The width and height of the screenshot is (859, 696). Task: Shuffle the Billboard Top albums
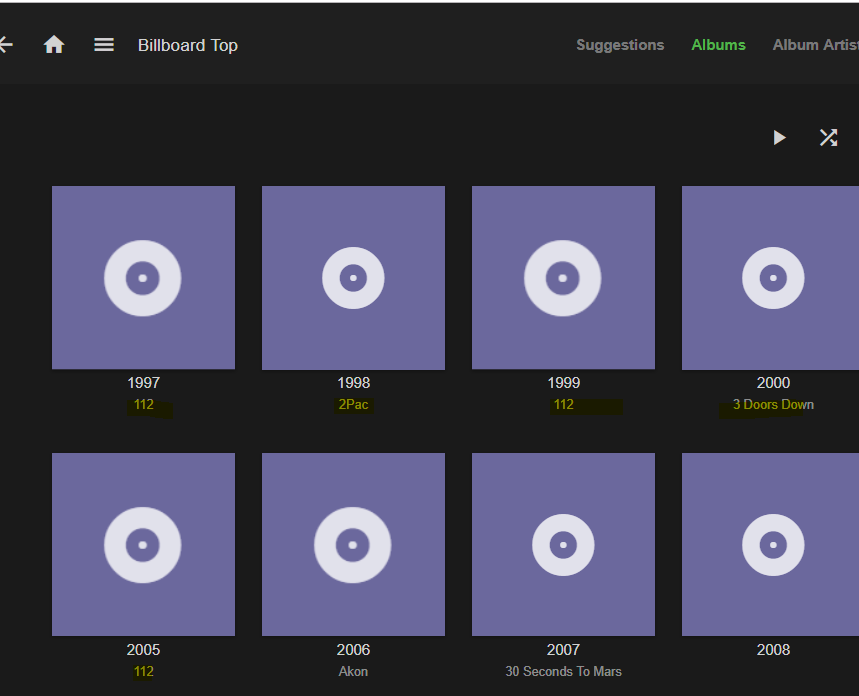pos(828,138)
